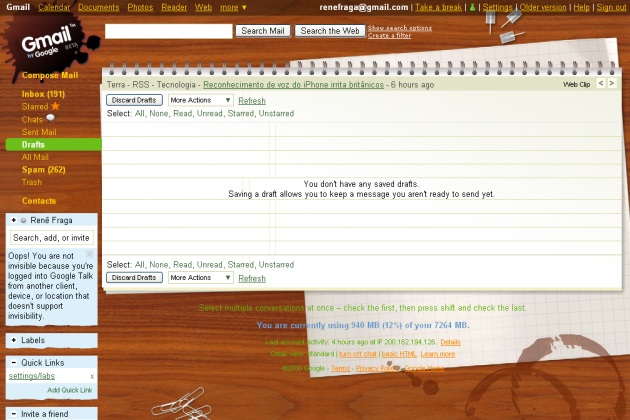Remove the settings/labs quick link
This screenshot has height=420, width=630.
[92, 376]
